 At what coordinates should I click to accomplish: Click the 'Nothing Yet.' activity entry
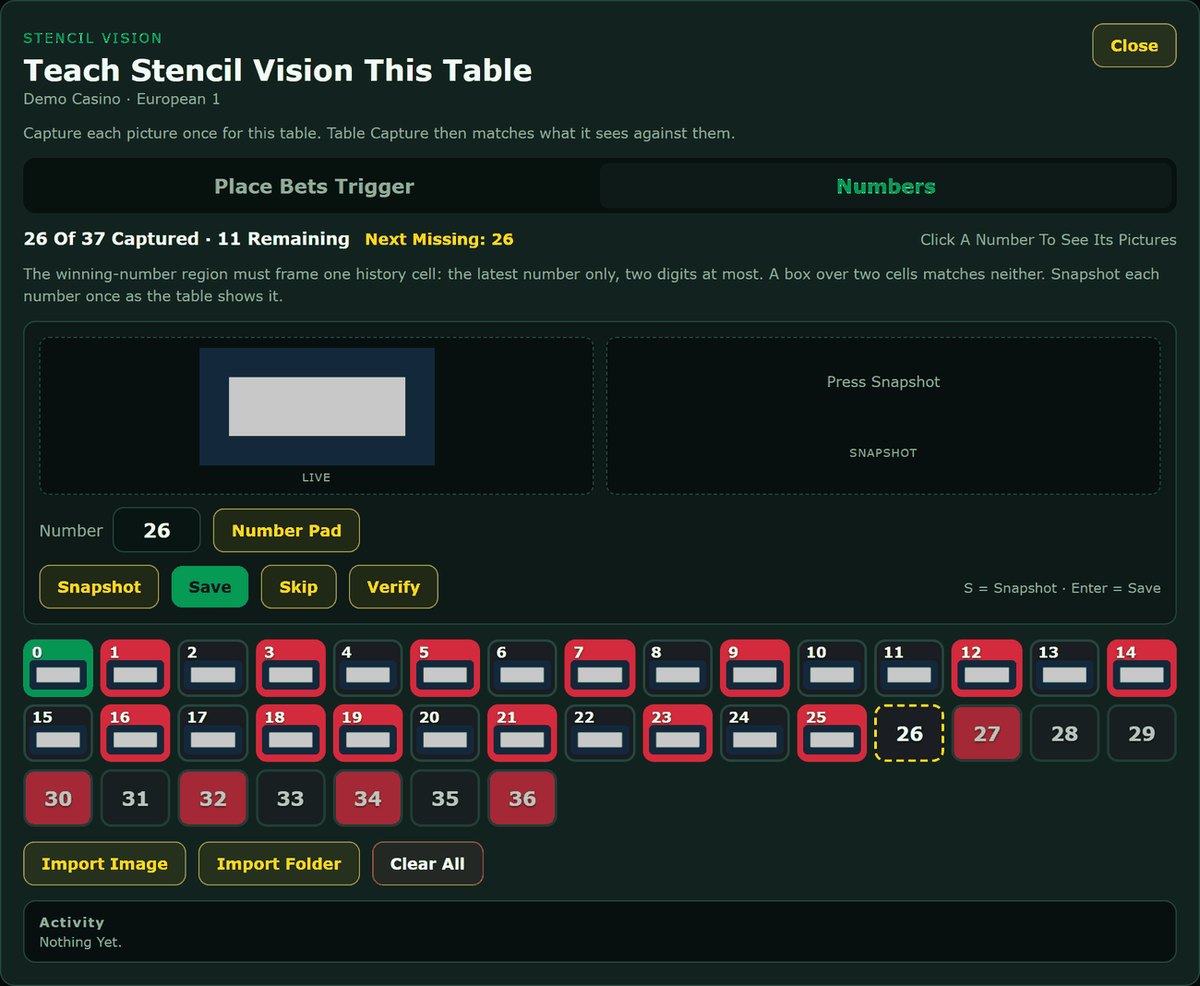[x=80, y=942]
